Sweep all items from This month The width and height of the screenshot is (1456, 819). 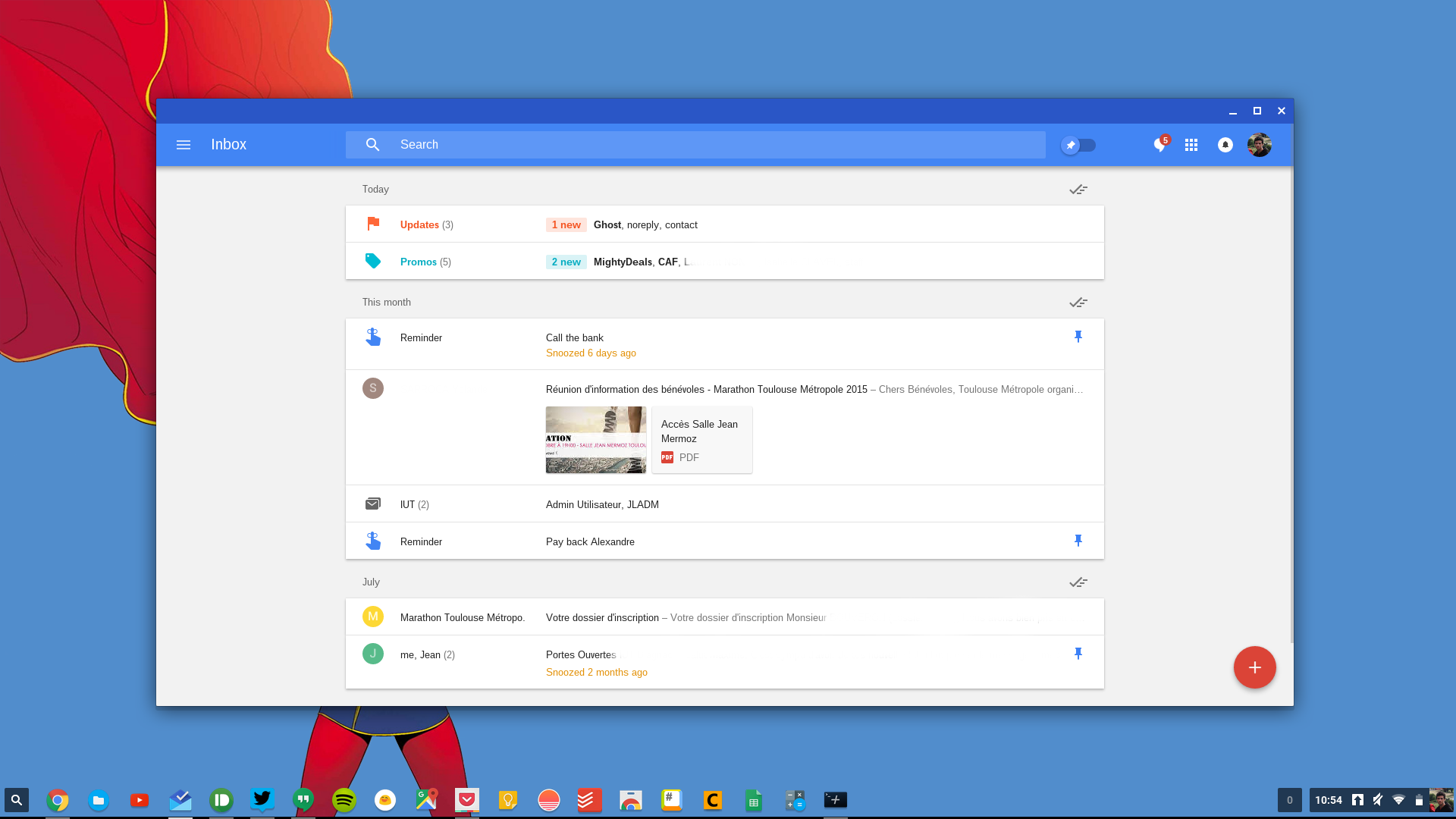point(1078,303)
